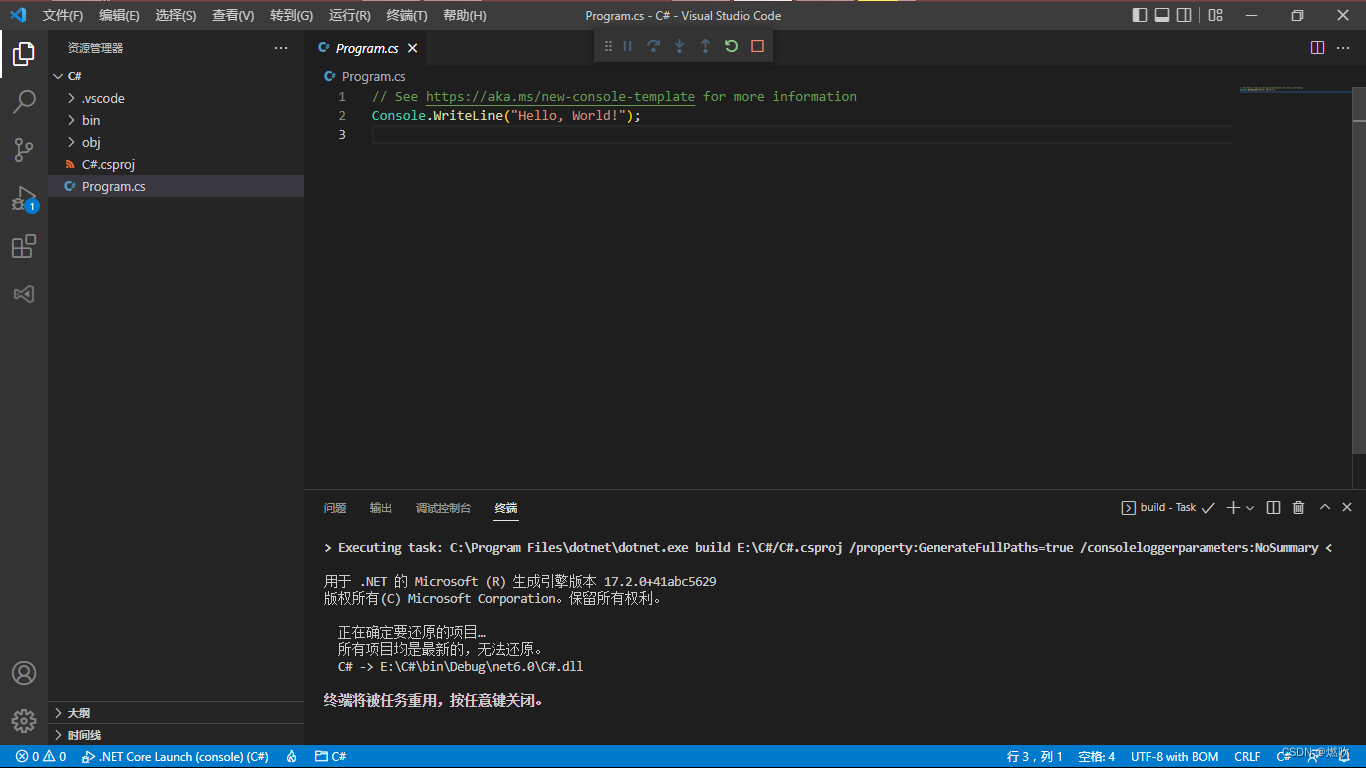Open the Run and Debug view

[x=24, y=198]
